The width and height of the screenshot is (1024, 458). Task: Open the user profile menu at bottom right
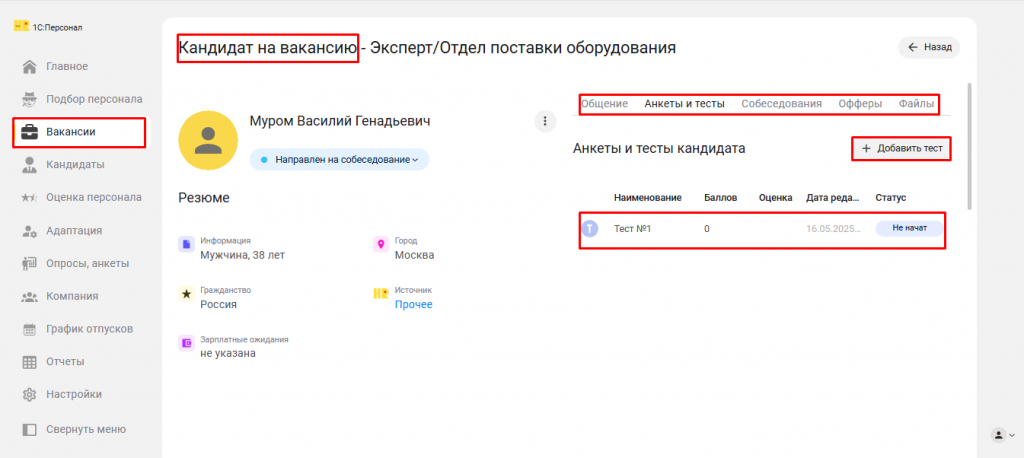click(x=1002, y=434)
